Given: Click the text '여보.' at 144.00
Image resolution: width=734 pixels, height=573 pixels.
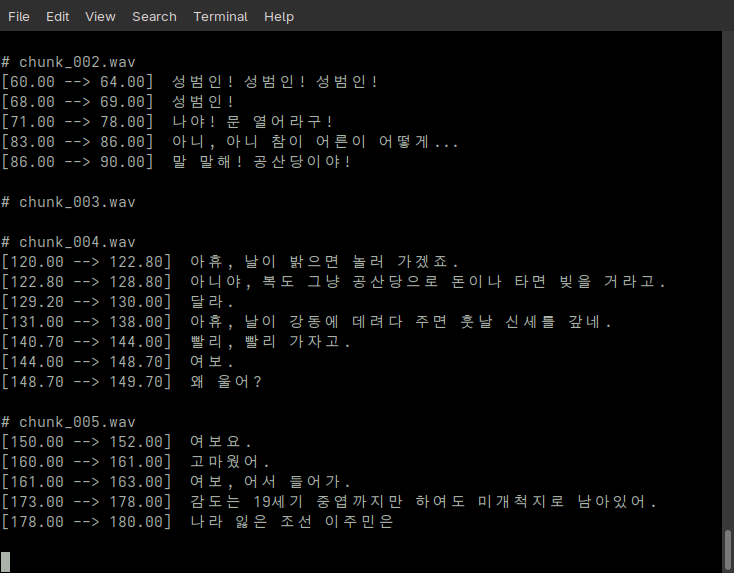Looking at the screenshot, I should tap(212, 362).
